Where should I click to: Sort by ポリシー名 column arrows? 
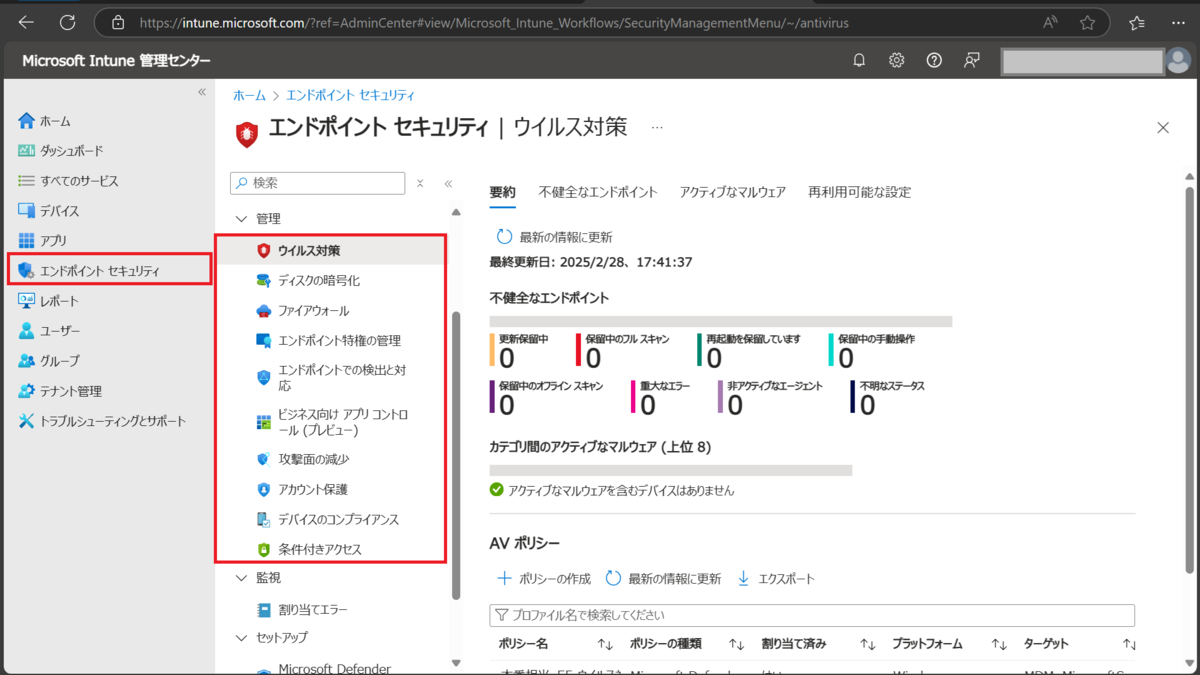pos(606,645)
